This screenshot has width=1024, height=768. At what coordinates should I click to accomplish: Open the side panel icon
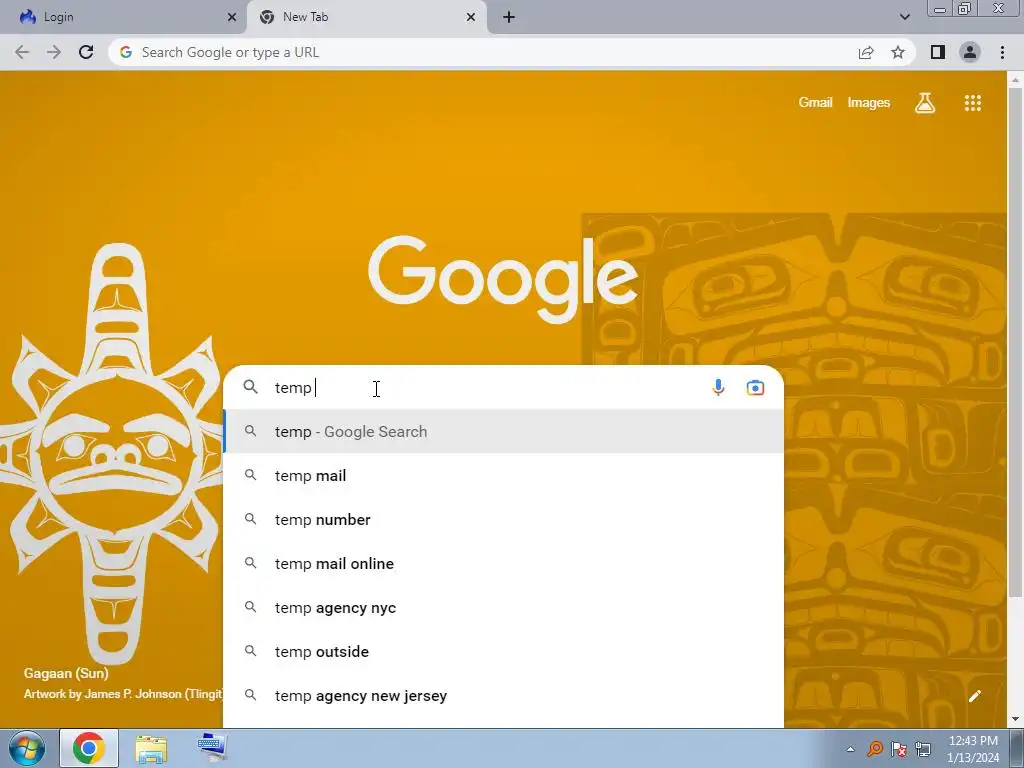tap(938, 52)
